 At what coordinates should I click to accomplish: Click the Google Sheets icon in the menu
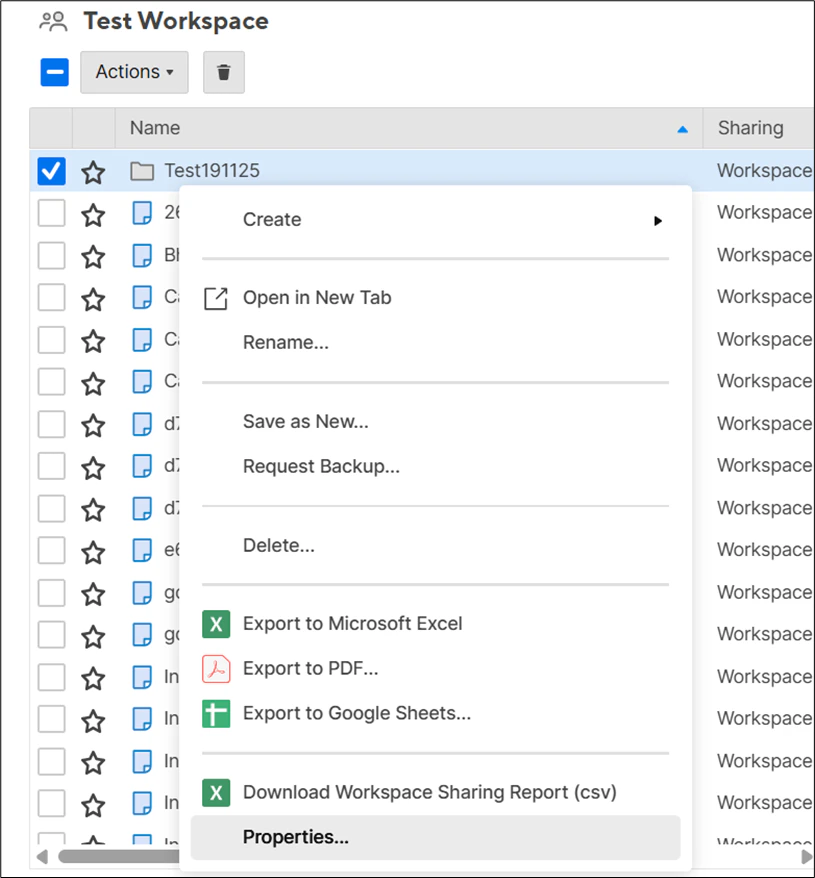point(216,714)
